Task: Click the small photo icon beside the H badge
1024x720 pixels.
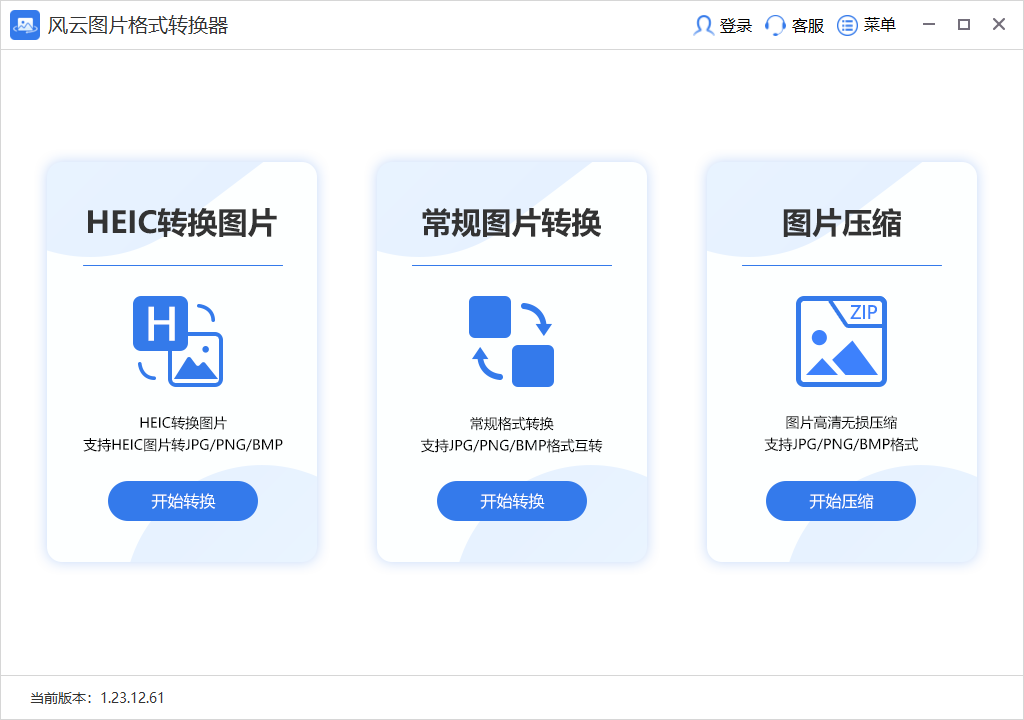Action: (197, 360)
